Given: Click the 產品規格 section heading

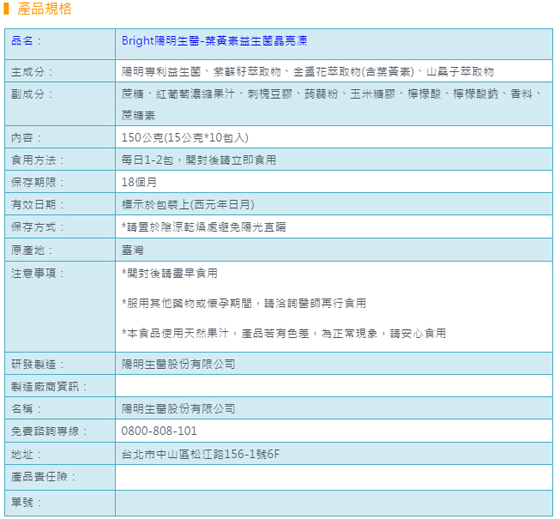Looking at the screenshot, I should pyautogui.click(x=44, y=9).
